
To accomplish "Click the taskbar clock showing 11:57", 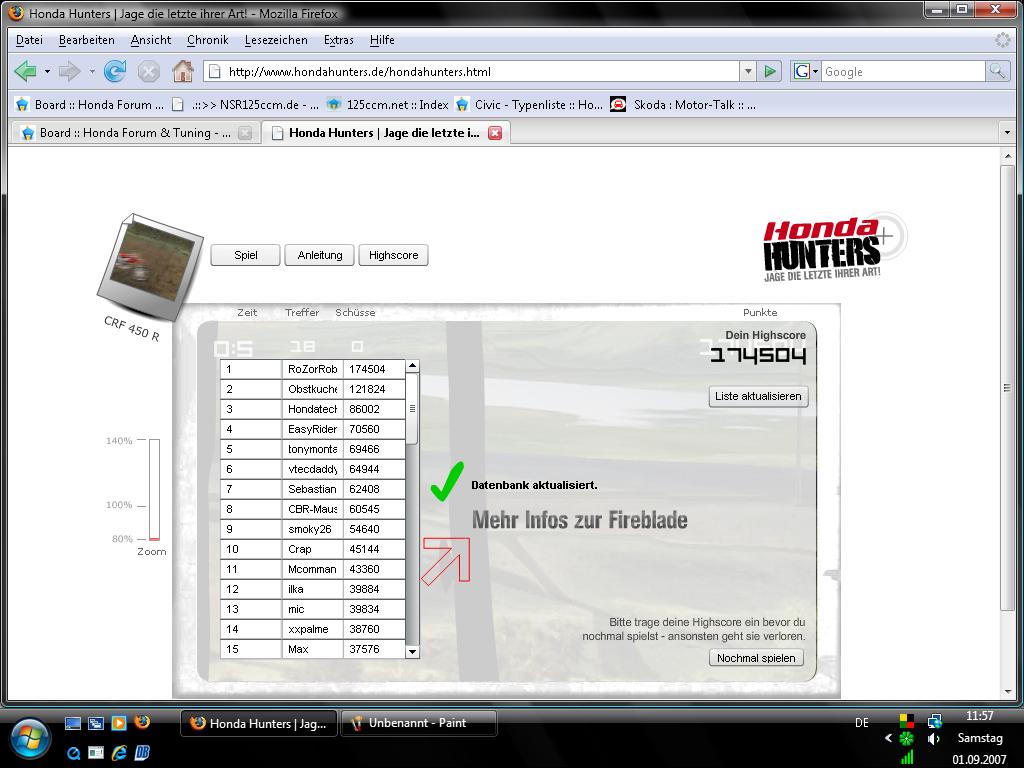I will click(x=980, y=716).
